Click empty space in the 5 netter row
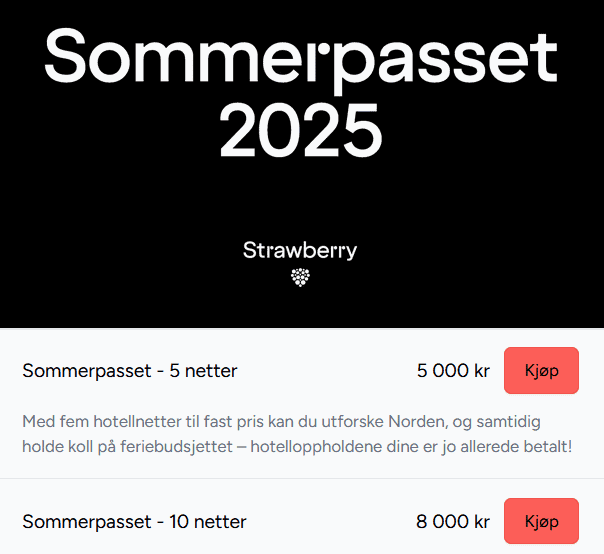The image size is (604, 554). pos(330,371)
